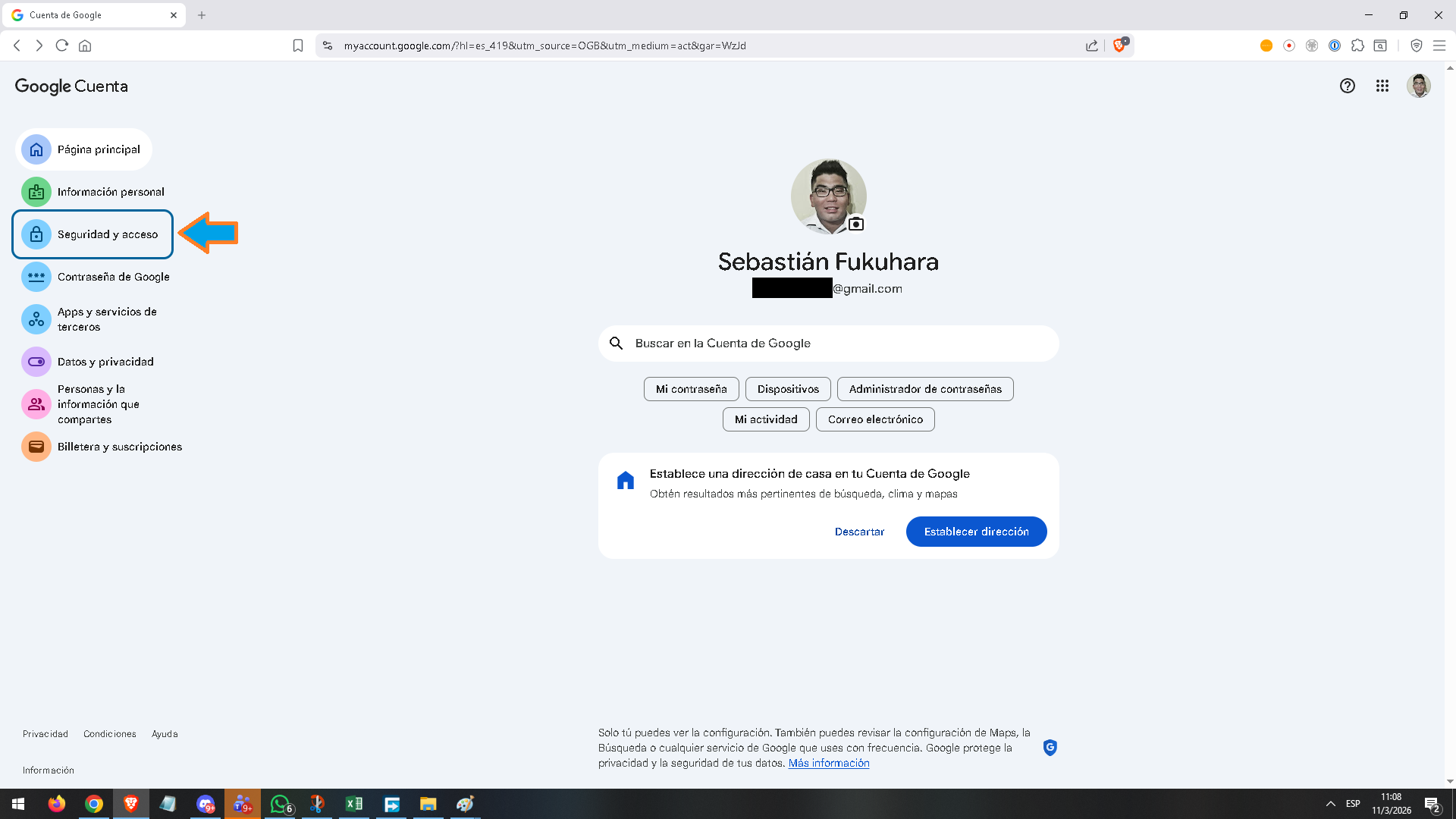Open Brave Shields lion icon

1119,45
